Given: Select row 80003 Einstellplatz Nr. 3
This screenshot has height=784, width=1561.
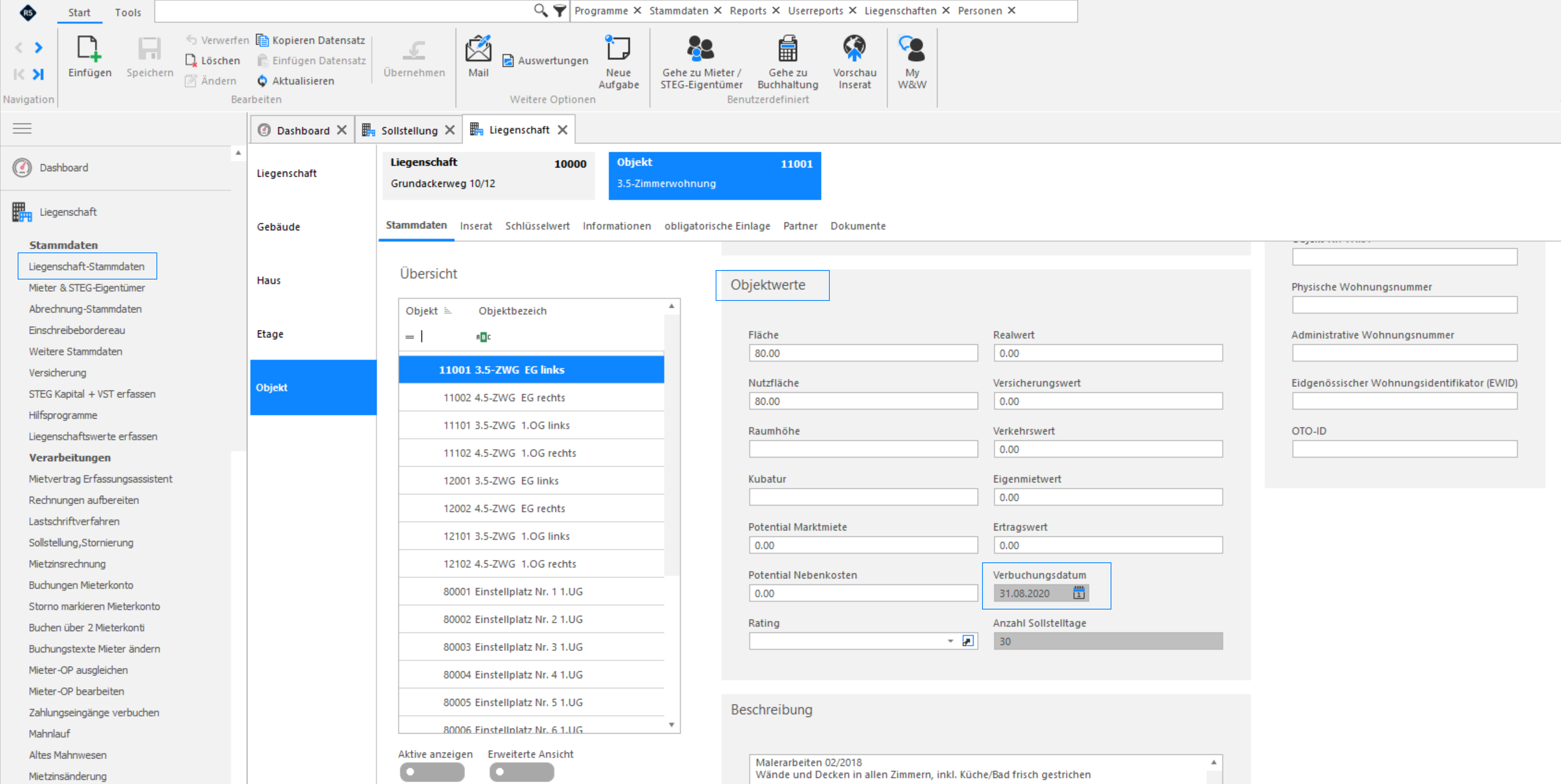Looking at the screenshot, I should 531,647.
